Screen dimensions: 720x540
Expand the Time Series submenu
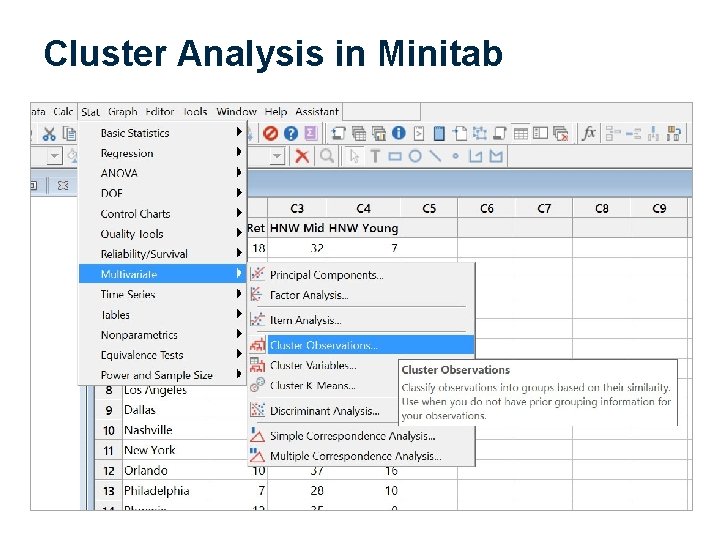(163, 294)
